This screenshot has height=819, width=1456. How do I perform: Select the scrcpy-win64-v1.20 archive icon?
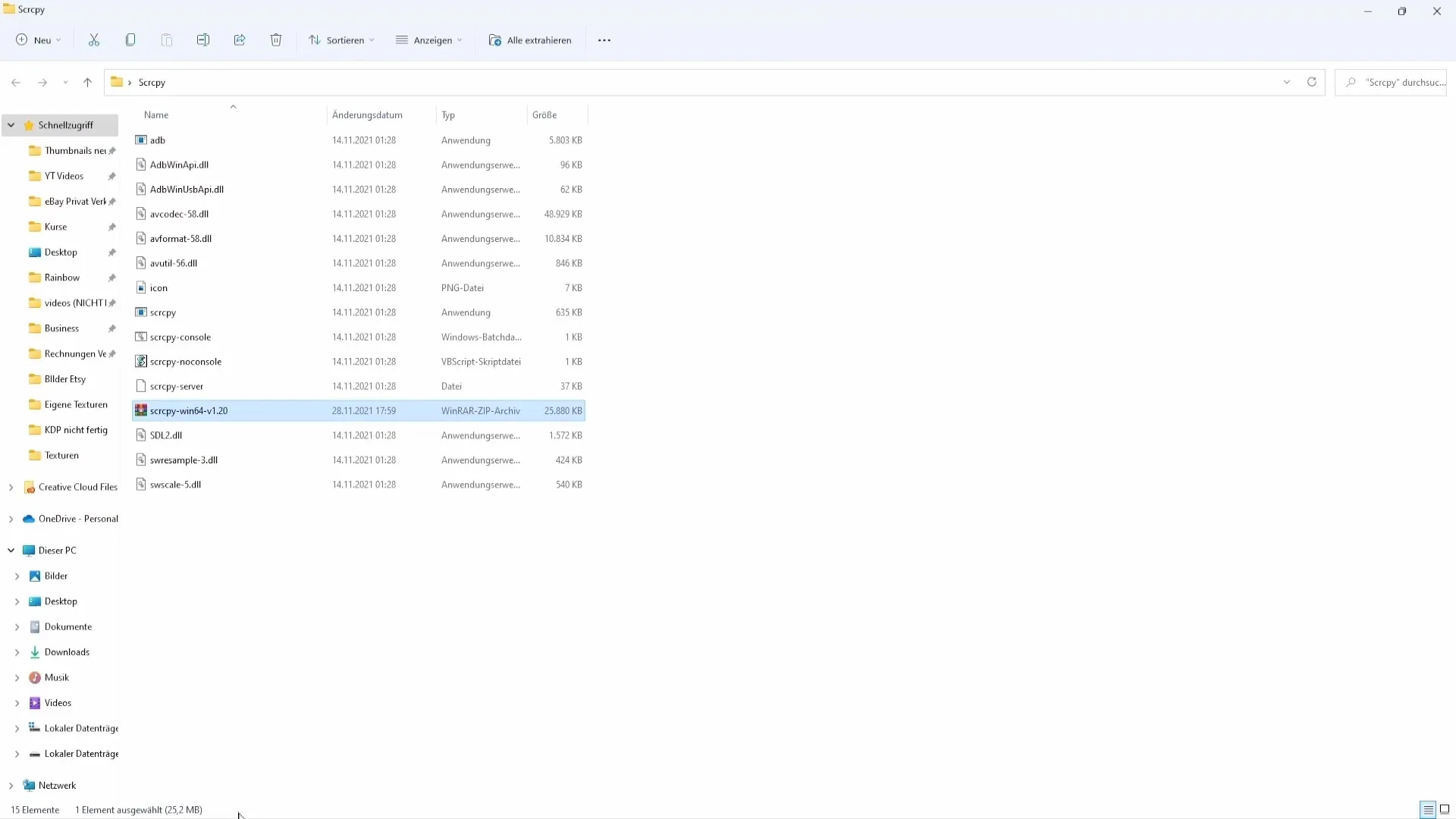[141, 411]
